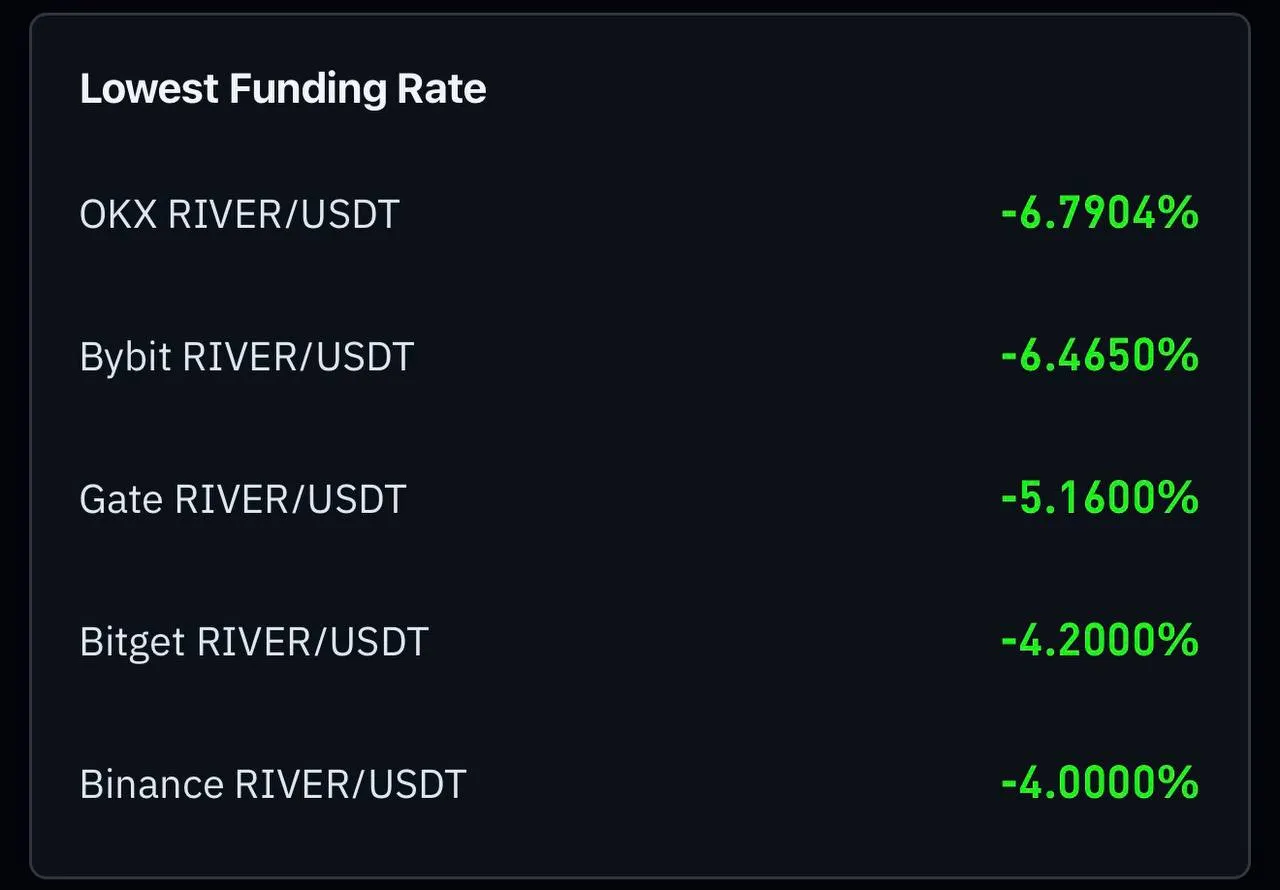Select RIVER/USDT pair text in Bitget row

pos(313,642)
